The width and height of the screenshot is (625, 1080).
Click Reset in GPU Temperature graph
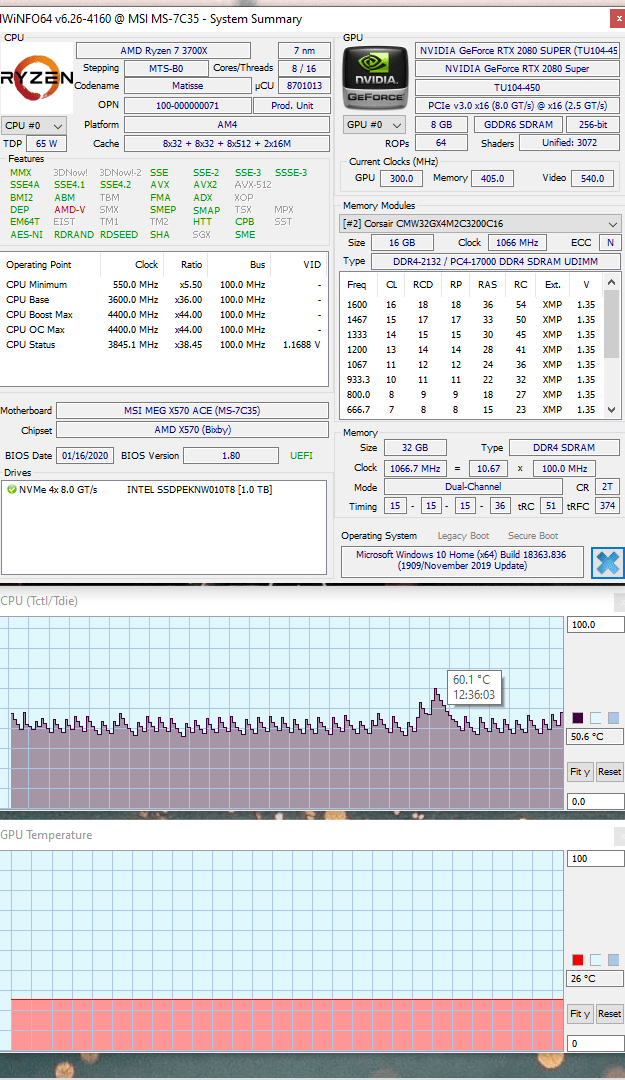coord(609,1013)
